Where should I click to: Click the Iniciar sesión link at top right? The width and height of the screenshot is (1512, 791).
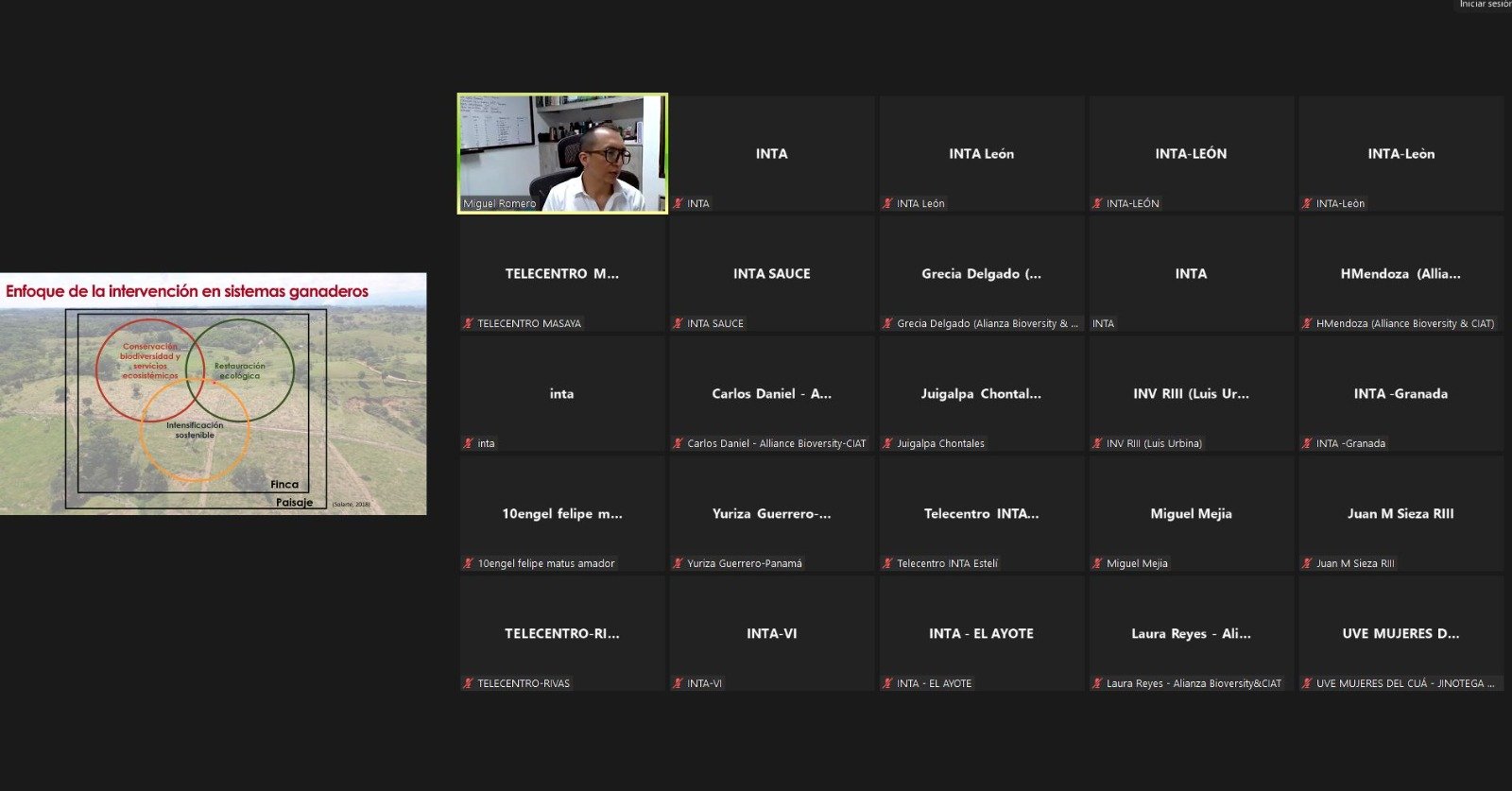pos(1484,5)
